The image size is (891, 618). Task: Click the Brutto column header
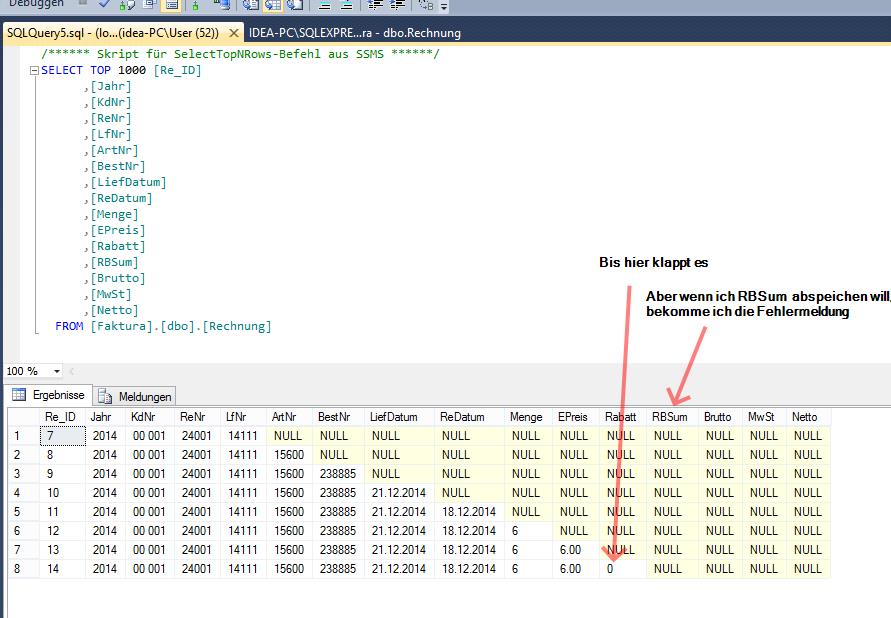(721, 417)
